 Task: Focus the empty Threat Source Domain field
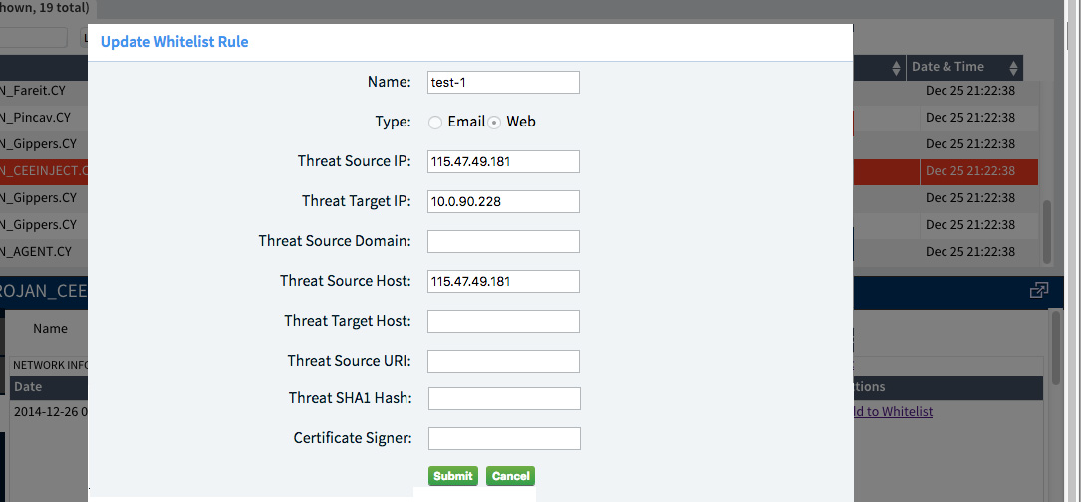pos(503,241)
